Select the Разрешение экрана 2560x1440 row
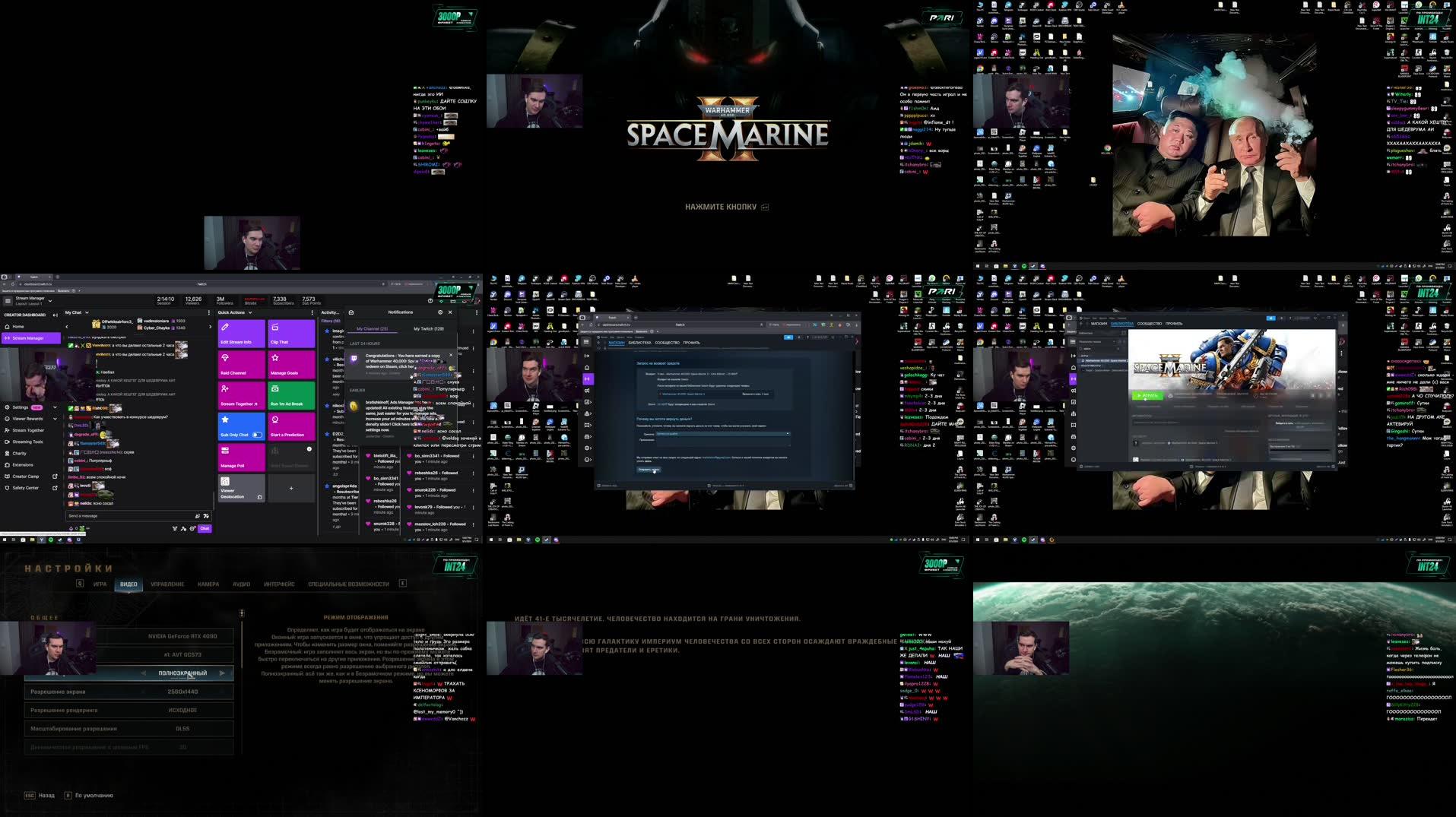This screenshot has height=817, width=1456. 129,692
